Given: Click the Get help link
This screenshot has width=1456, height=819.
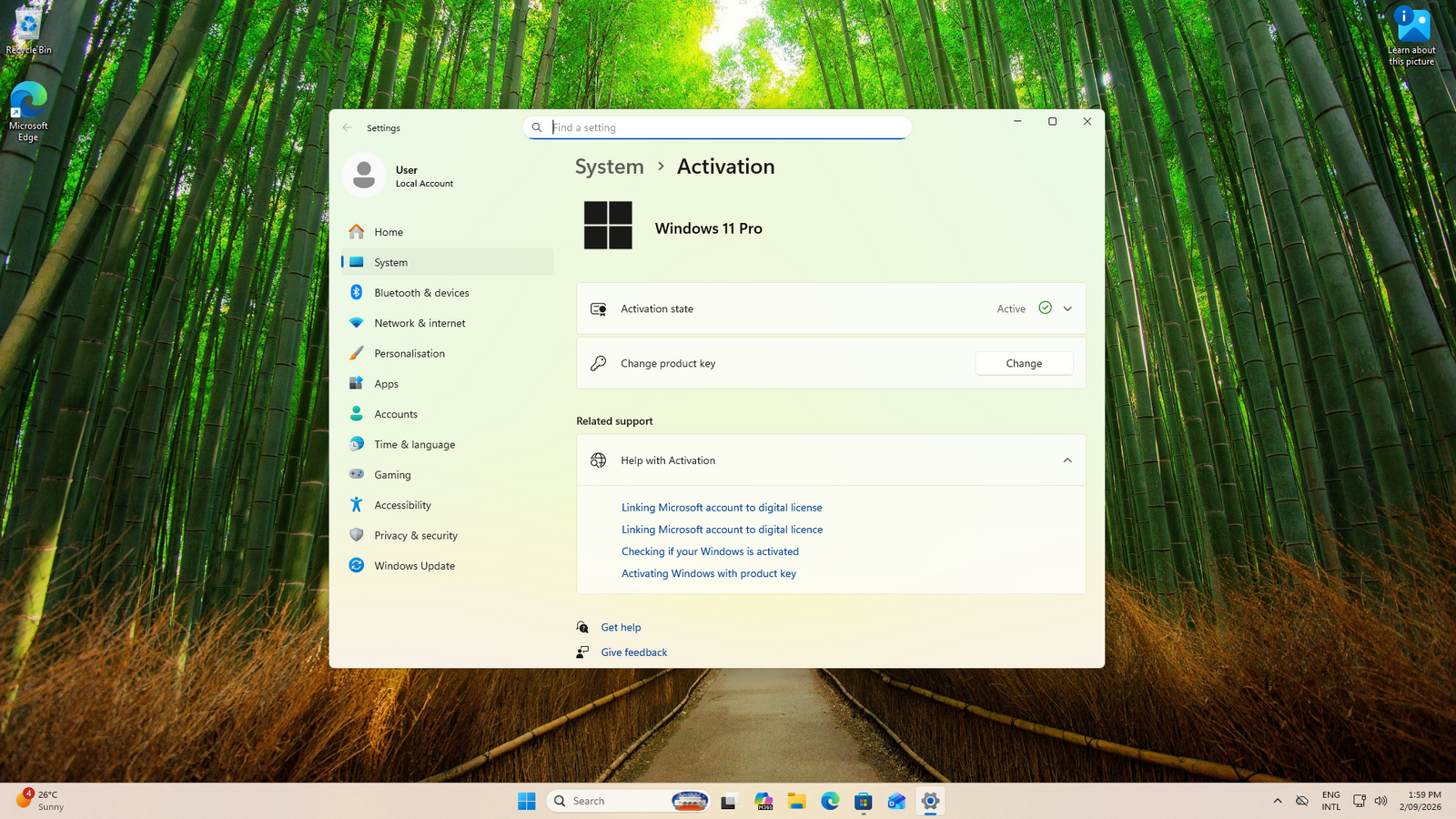Looking at the screenshot, I should pos(621,627).
